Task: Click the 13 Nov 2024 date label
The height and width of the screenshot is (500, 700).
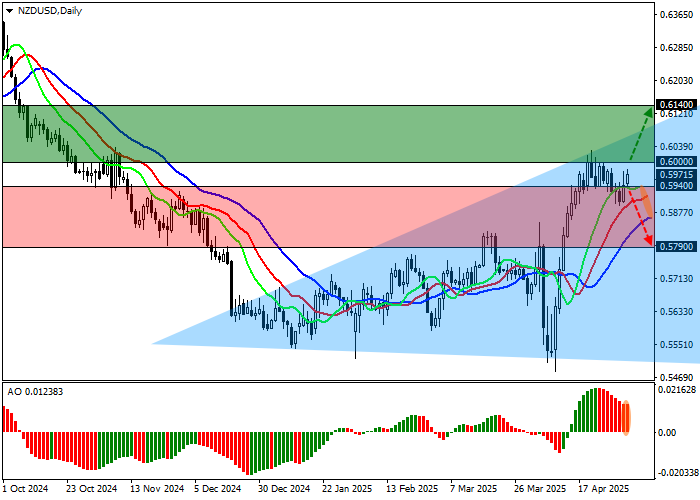Action: [157, 489]
